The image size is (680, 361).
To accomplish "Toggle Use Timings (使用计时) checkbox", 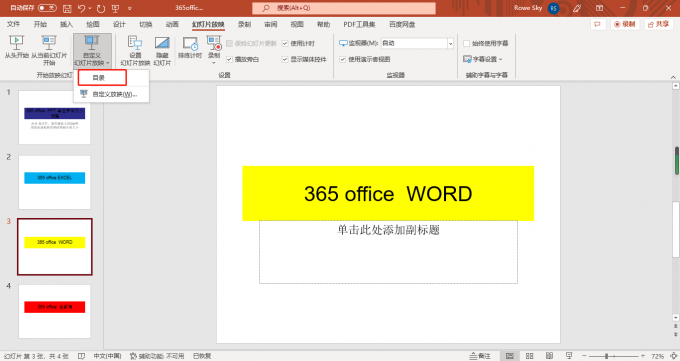I will pyautogui.click(x=285, y=43).
